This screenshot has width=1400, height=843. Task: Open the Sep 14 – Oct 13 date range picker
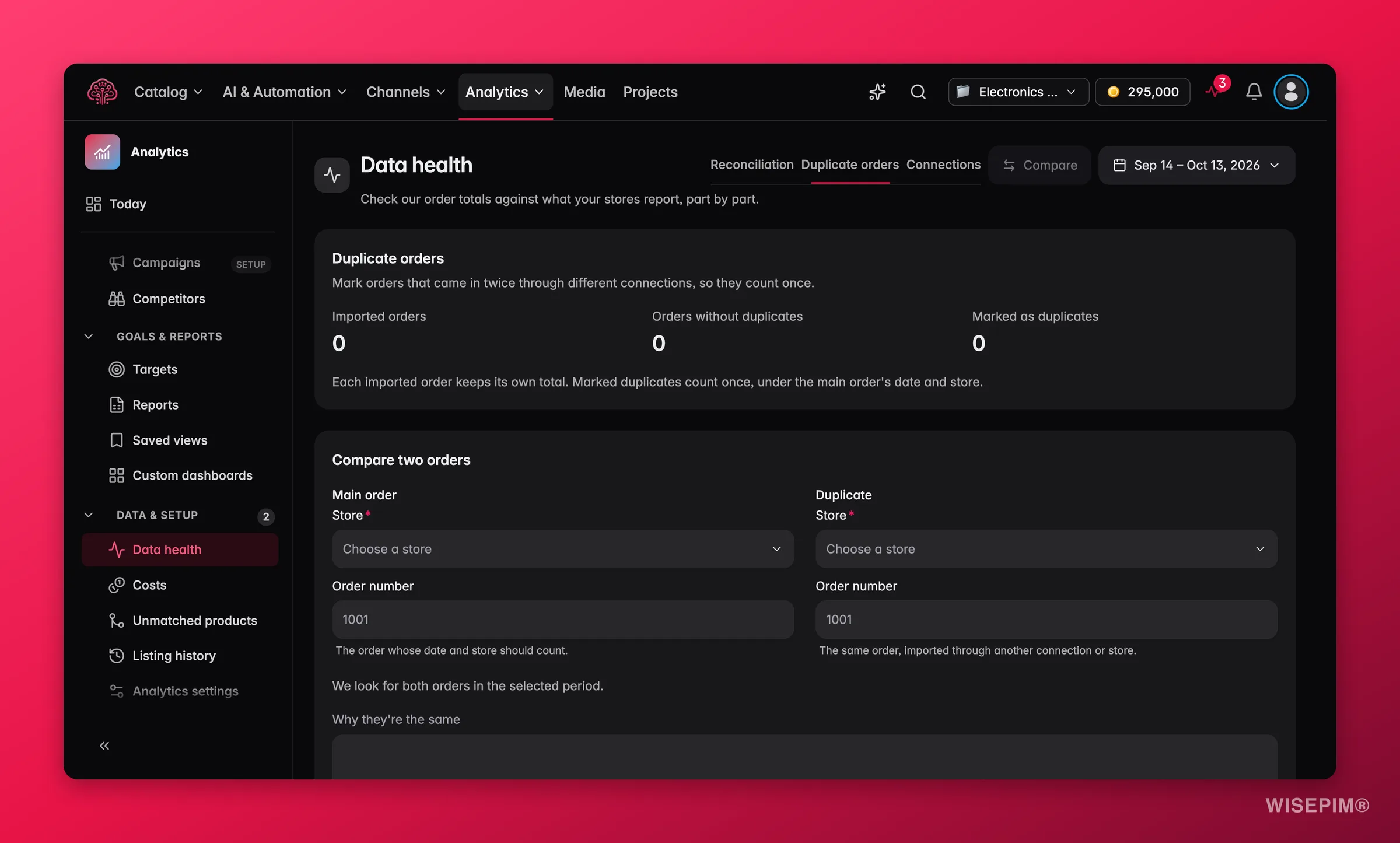click(1196, 165)
